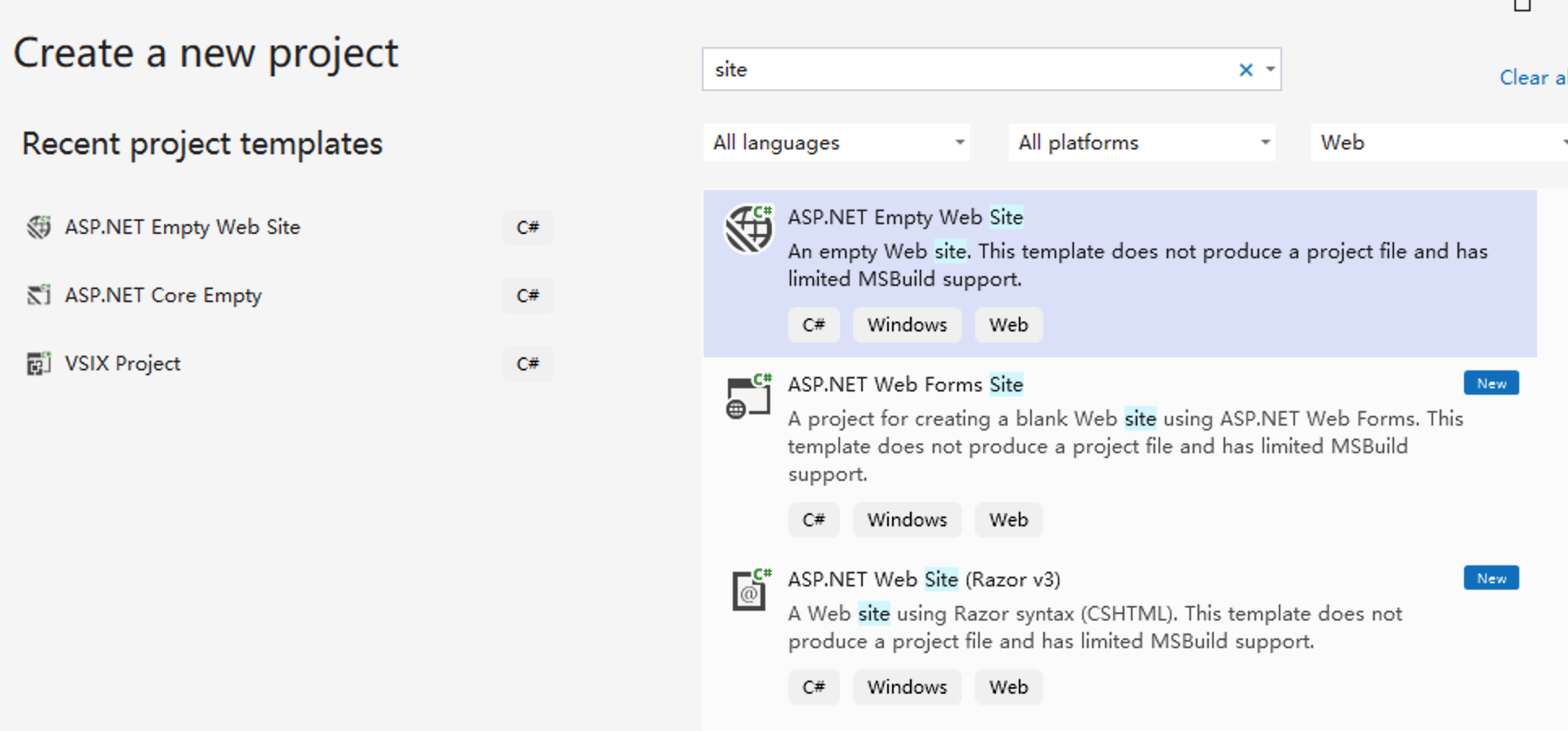The width and height of the screenshot is (1568, 731).
Task: Click C# tag under ASP.NET Web Forms Site
Action: tap(813, 520)
